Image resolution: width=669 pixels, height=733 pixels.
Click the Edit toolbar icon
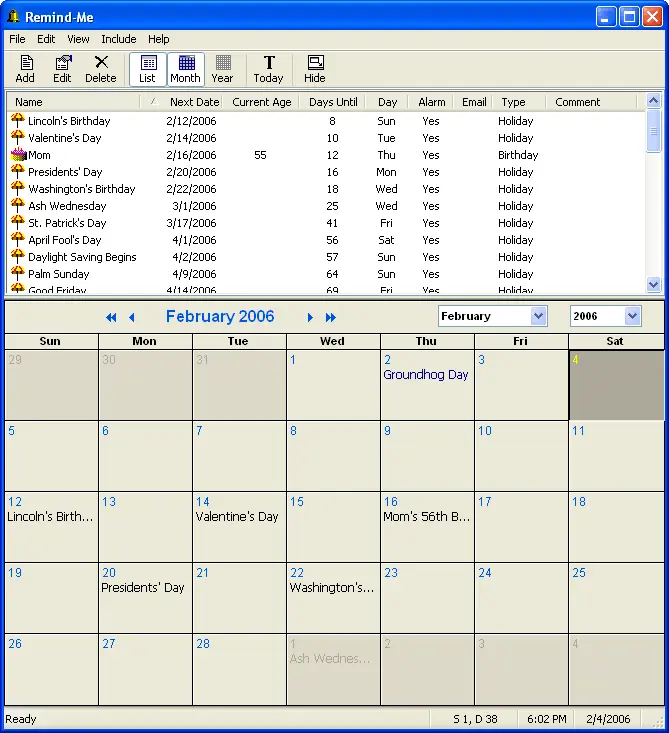pyautogui.click(x=62, y=69)
